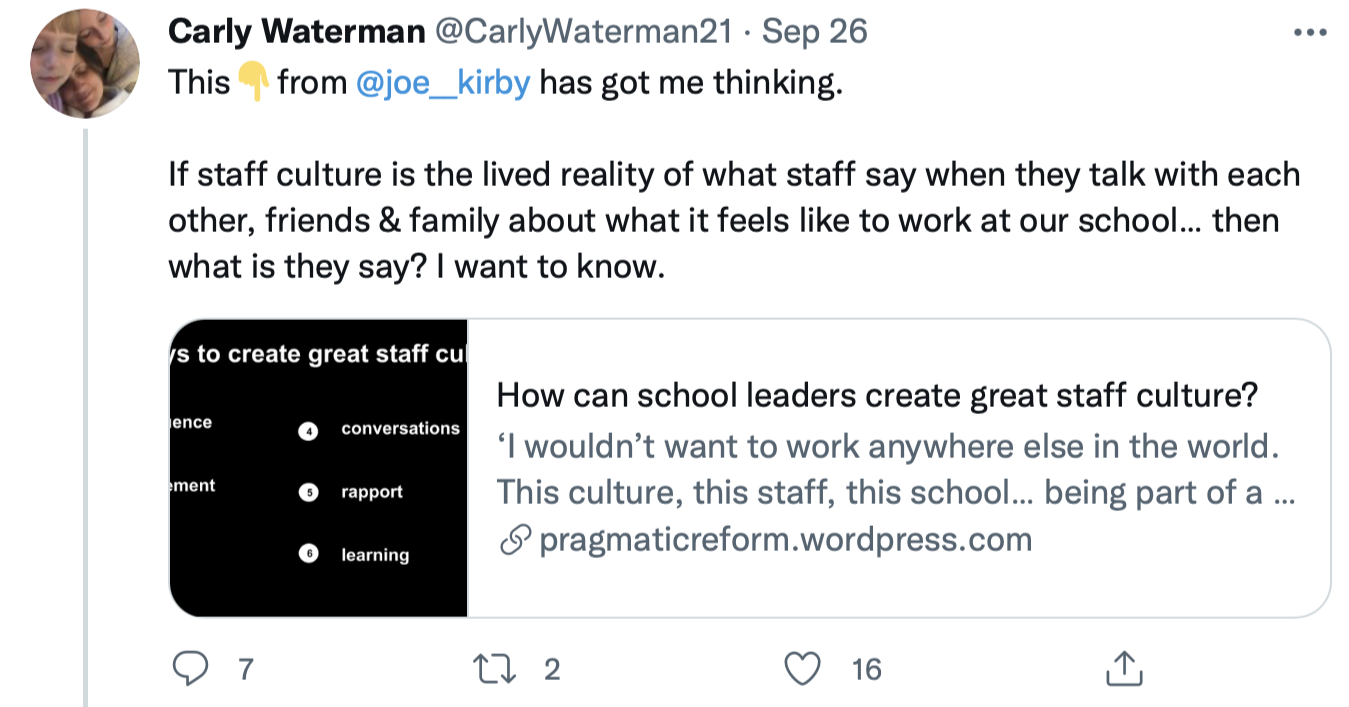Viewport: 1349px width, 707px height.
Task: Open pragmaticreform.wordpress.com domain link
Action: [785, 540]
